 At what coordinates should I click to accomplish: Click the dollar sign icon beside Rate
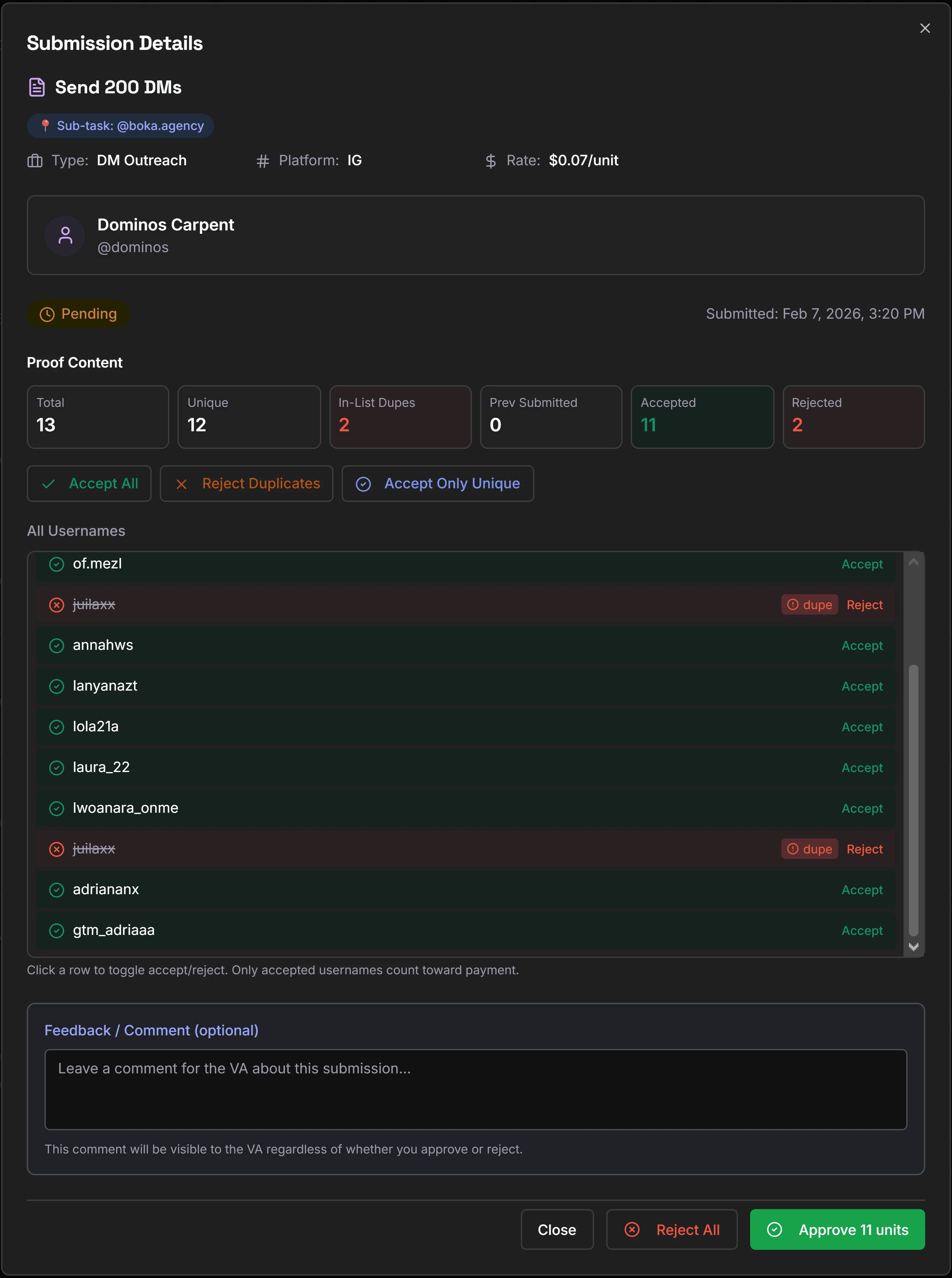pyautogui.click(x=490, y=161)
